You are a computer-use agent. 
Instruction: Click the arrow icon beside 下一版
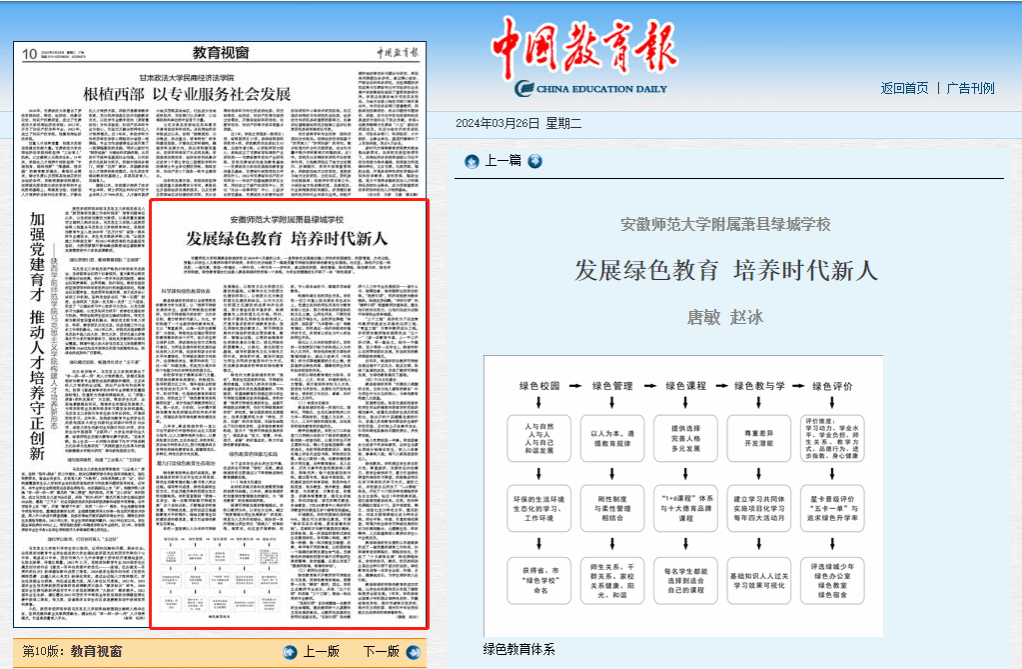413,652
